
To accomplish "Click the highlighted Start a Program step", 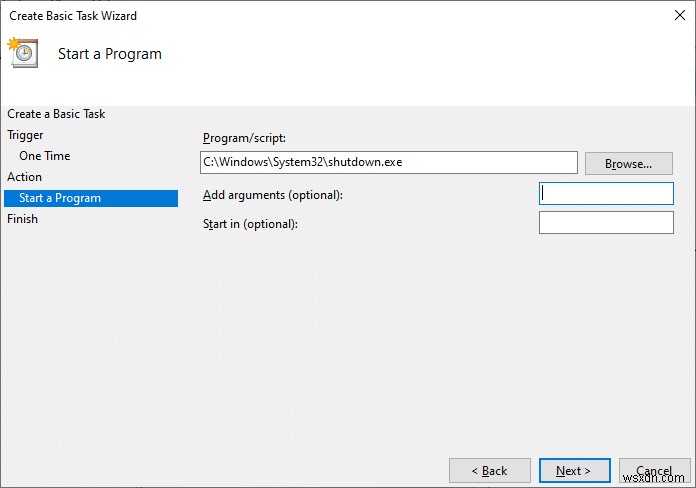I will (60, 198).
